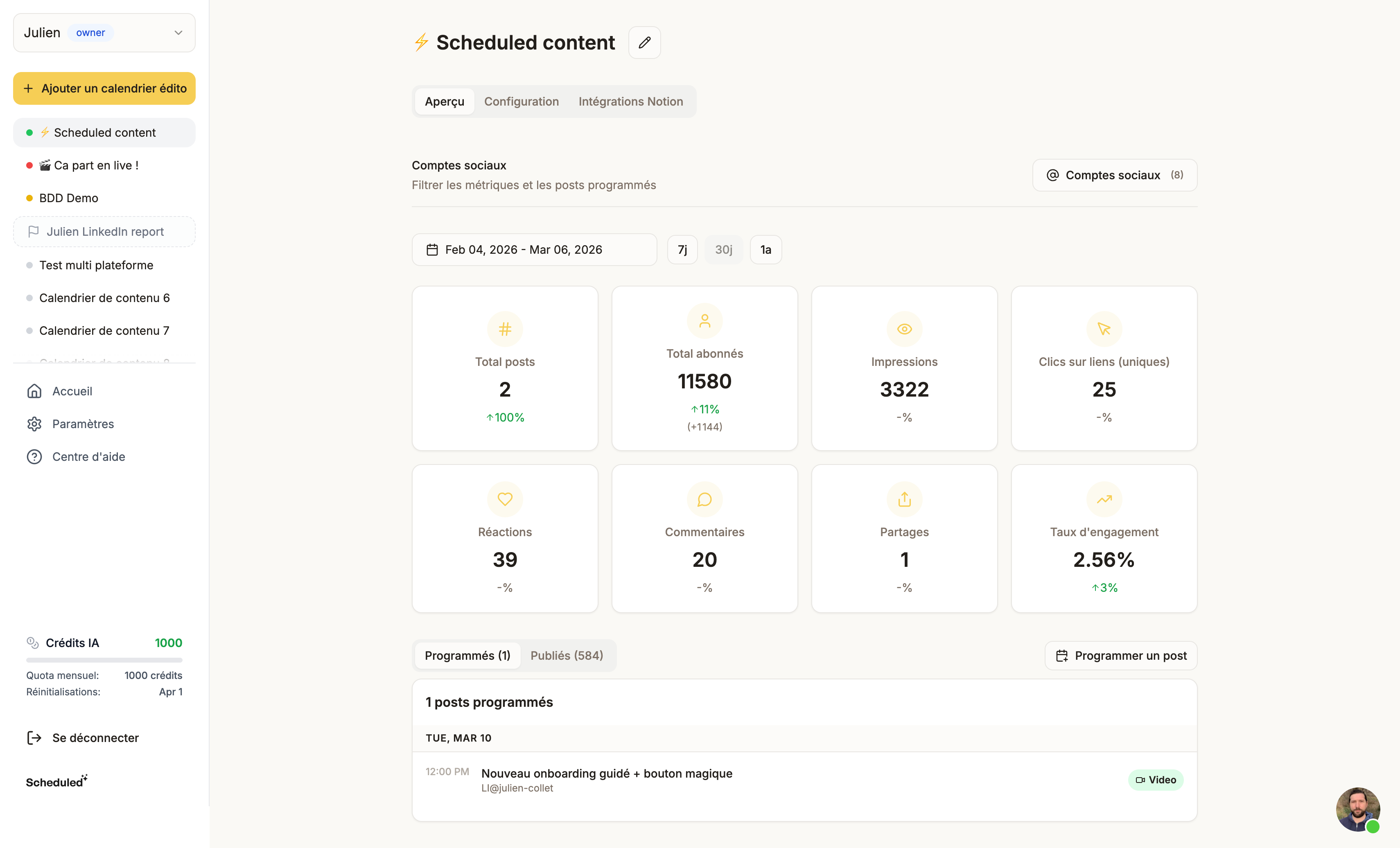Expand the Julien owner workspace dropdown
Screen dimensions: 1400x848
[104, 33]
